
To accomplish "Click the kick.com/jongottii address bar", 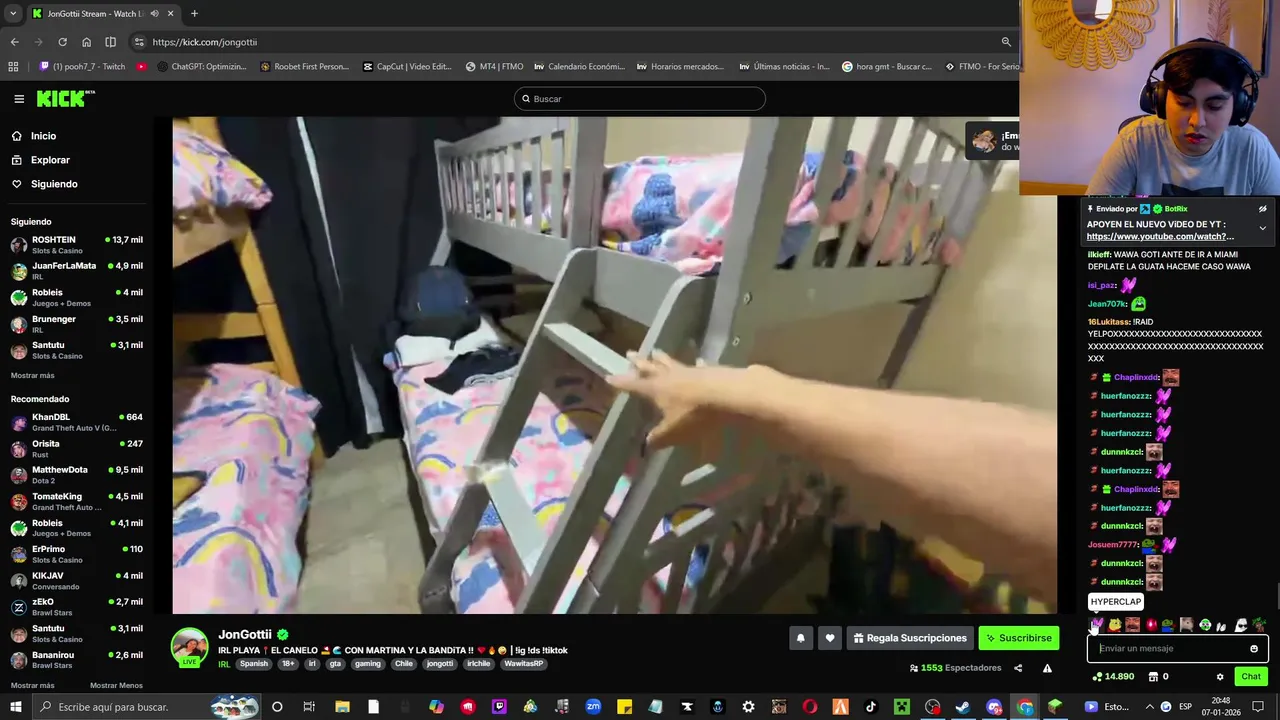I will (570, 42).
